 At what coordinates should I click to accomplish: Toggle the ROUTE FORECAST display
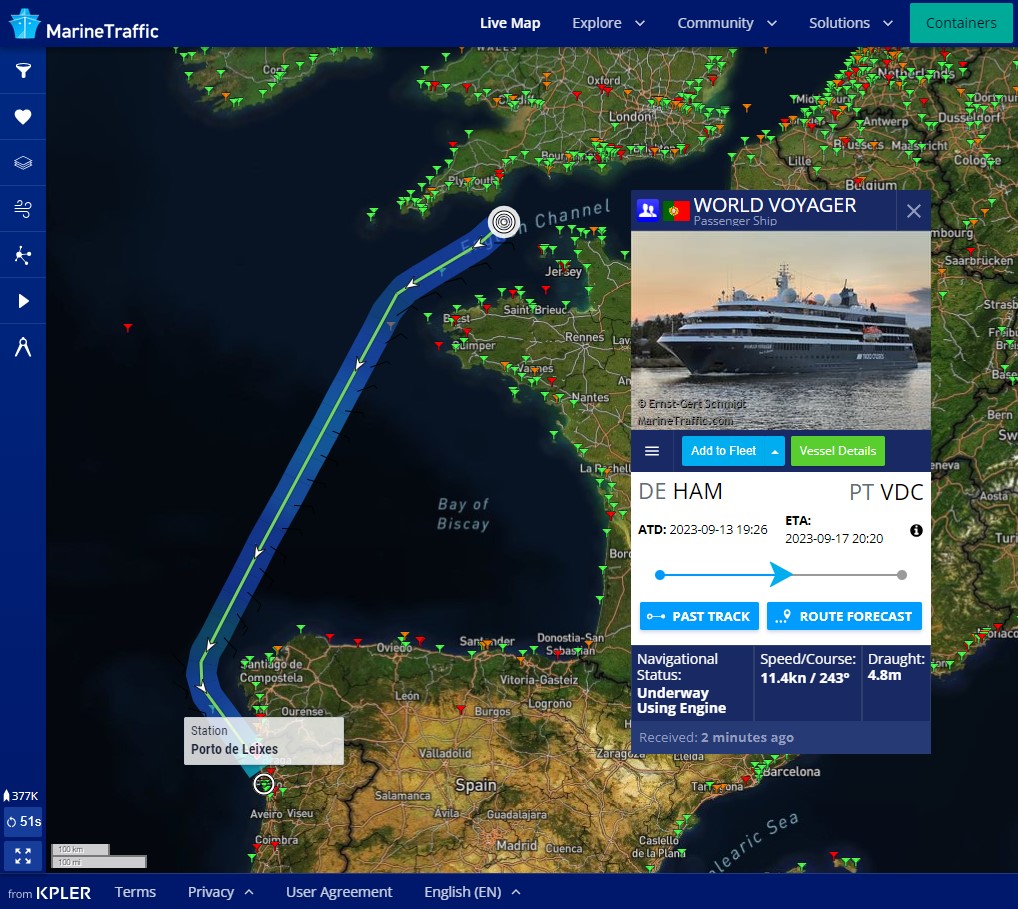tap(844, 616)
